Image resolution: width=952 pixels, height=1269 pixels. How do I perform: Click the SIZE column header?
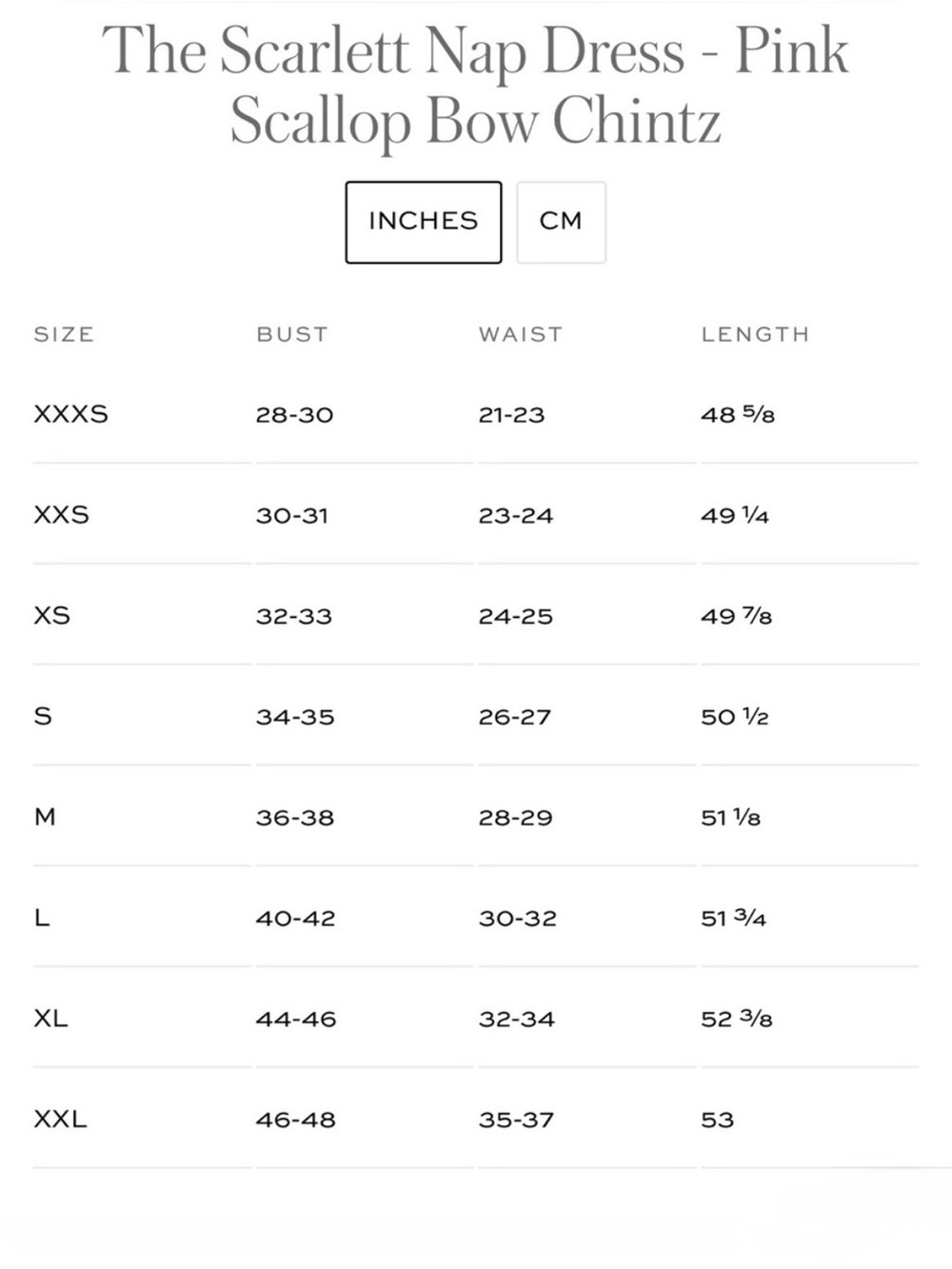64,334
